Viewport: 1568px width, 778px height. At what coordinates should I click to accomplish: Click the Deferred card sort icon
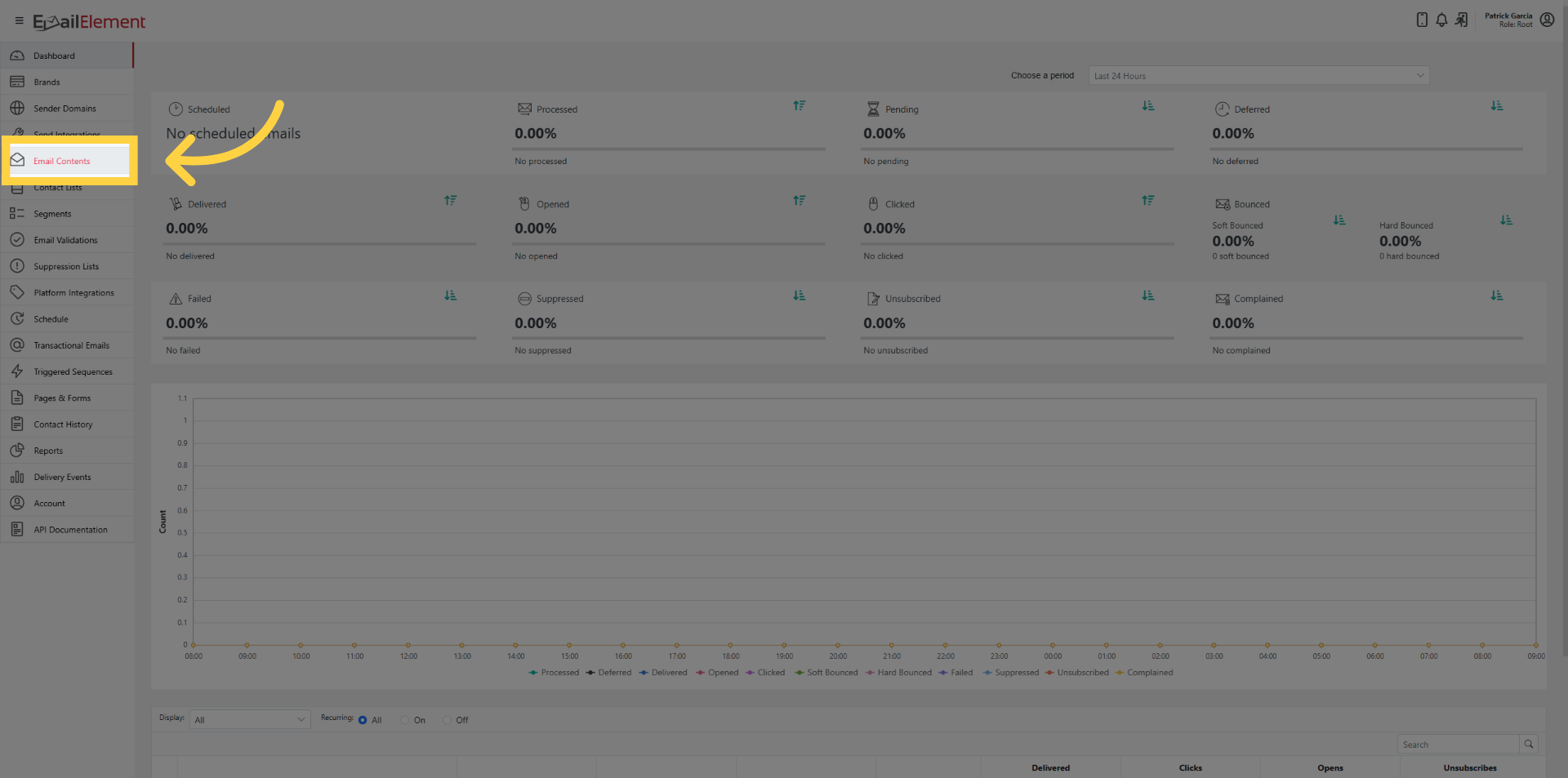[1497, 106]
